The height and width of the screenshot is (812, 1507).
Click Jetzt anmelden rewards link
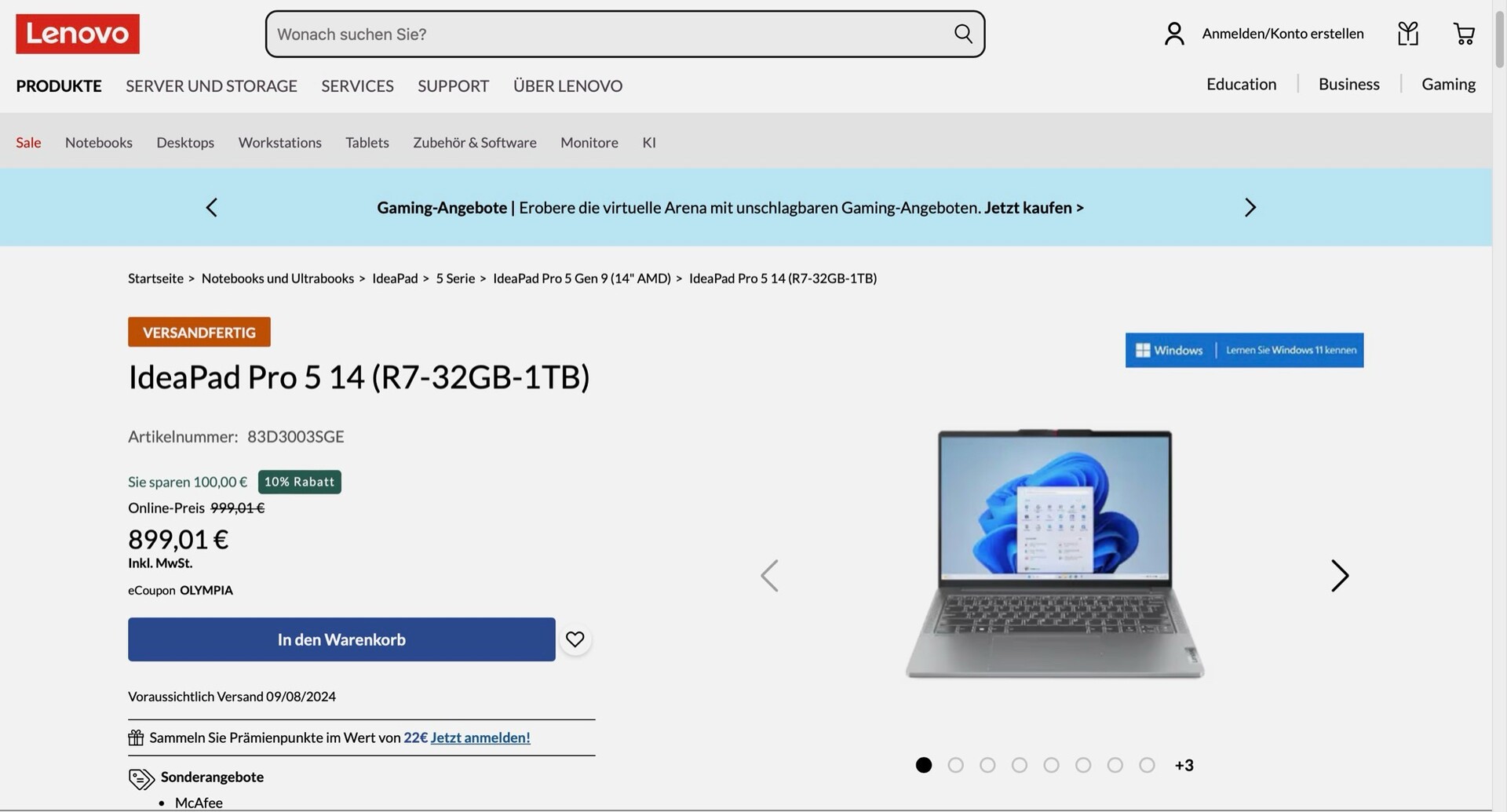pos(480,737)
